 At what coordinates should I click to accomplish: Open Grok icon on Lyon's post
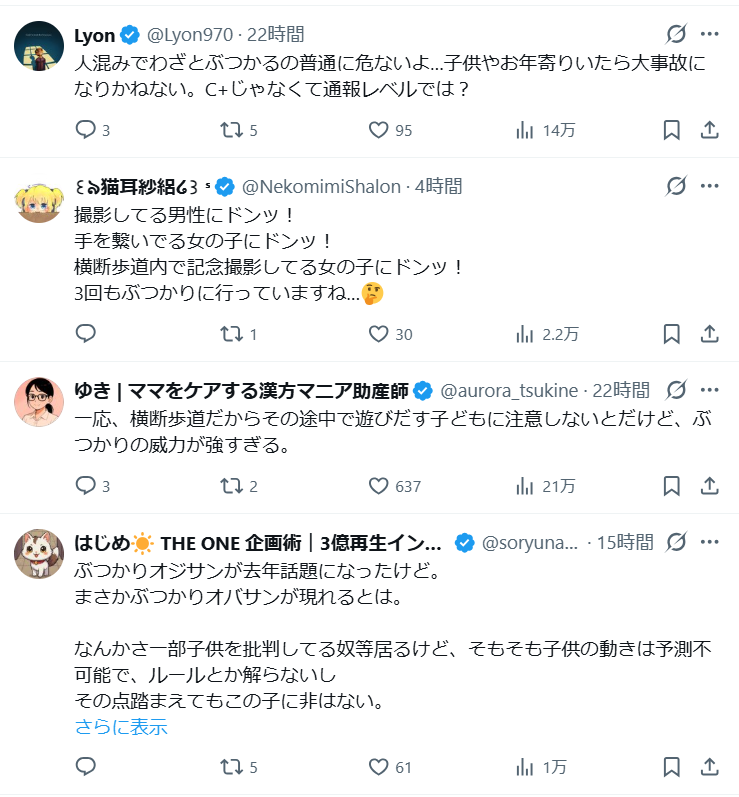point(676,34)
